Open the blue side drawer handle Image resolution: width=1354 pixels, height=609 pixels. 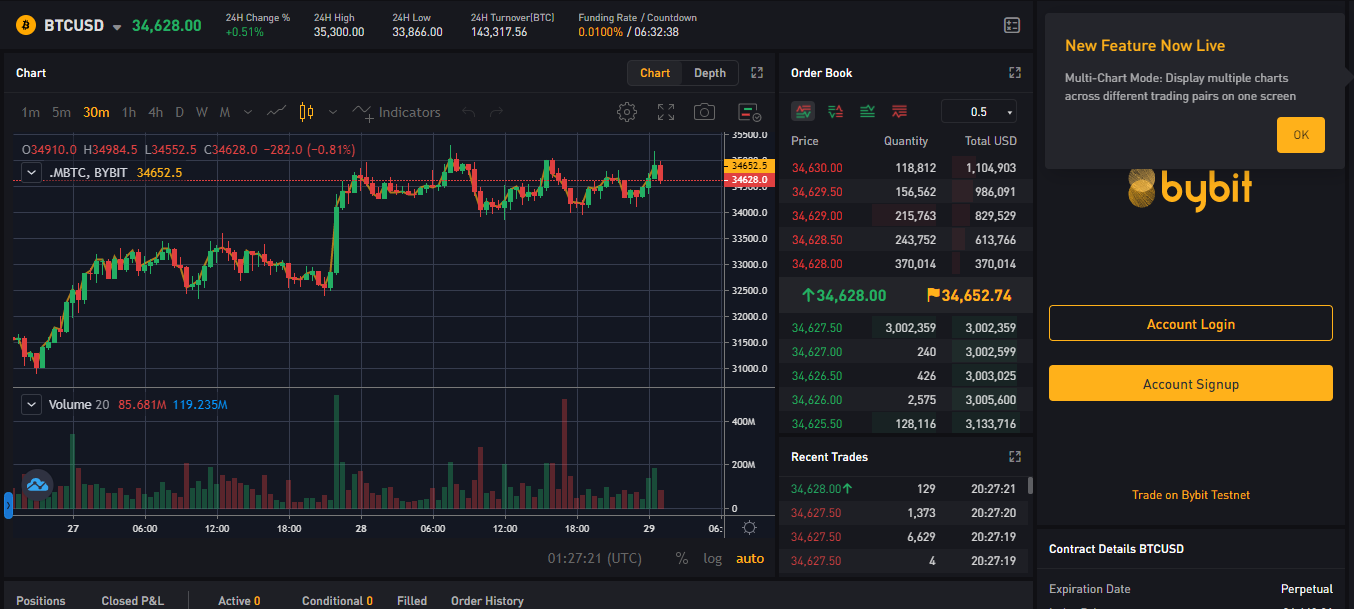pos(8,505)
